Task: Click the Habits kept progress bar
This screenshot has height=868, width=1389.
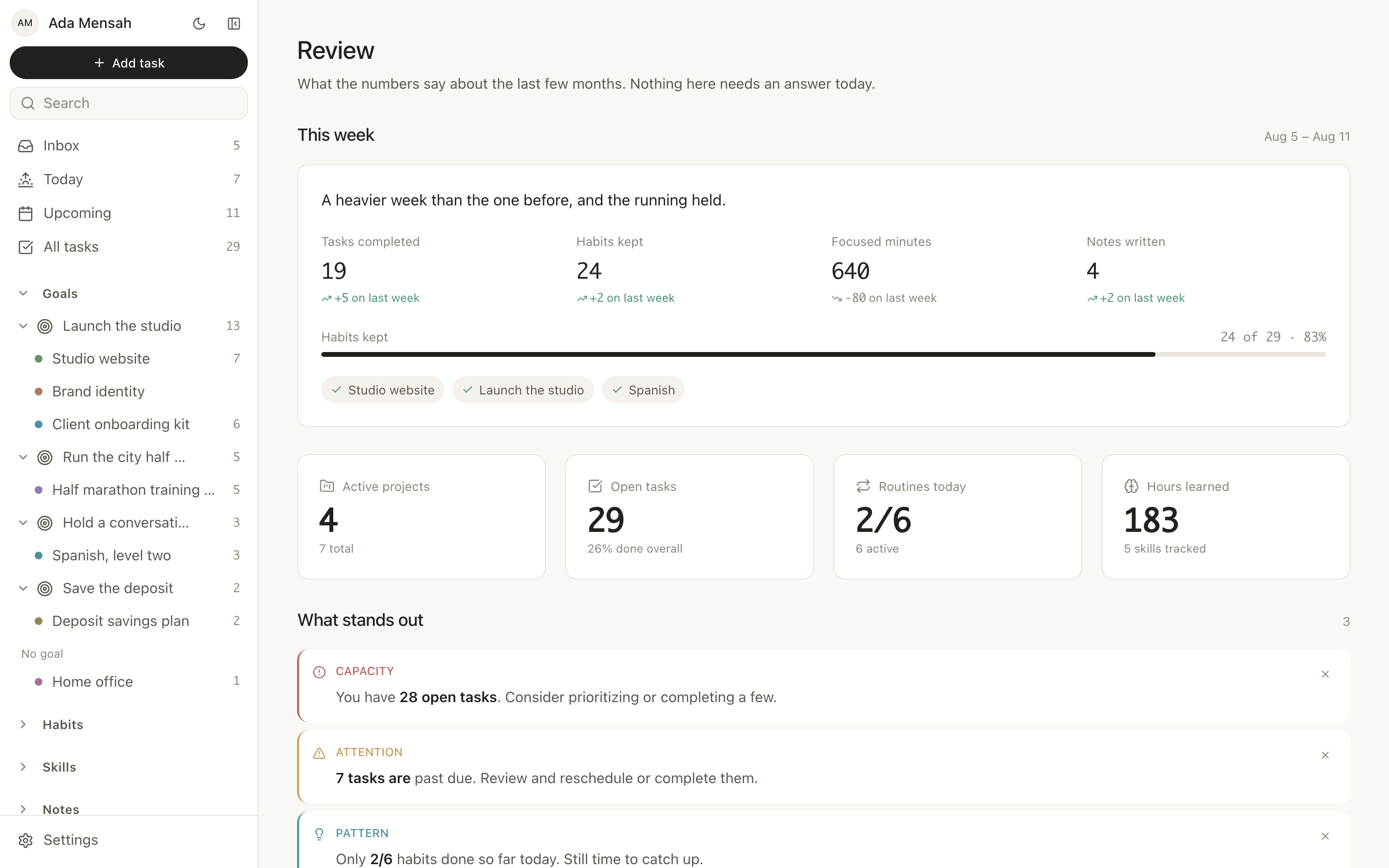Action: tap(824, 355)
